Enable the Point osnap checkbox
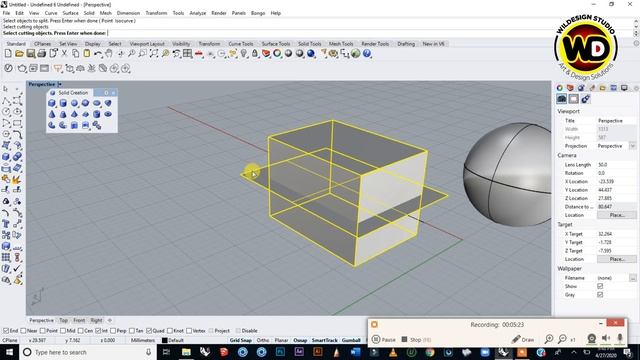The width and height of the screenshot is (640, 360). click(x=42, y=331)
